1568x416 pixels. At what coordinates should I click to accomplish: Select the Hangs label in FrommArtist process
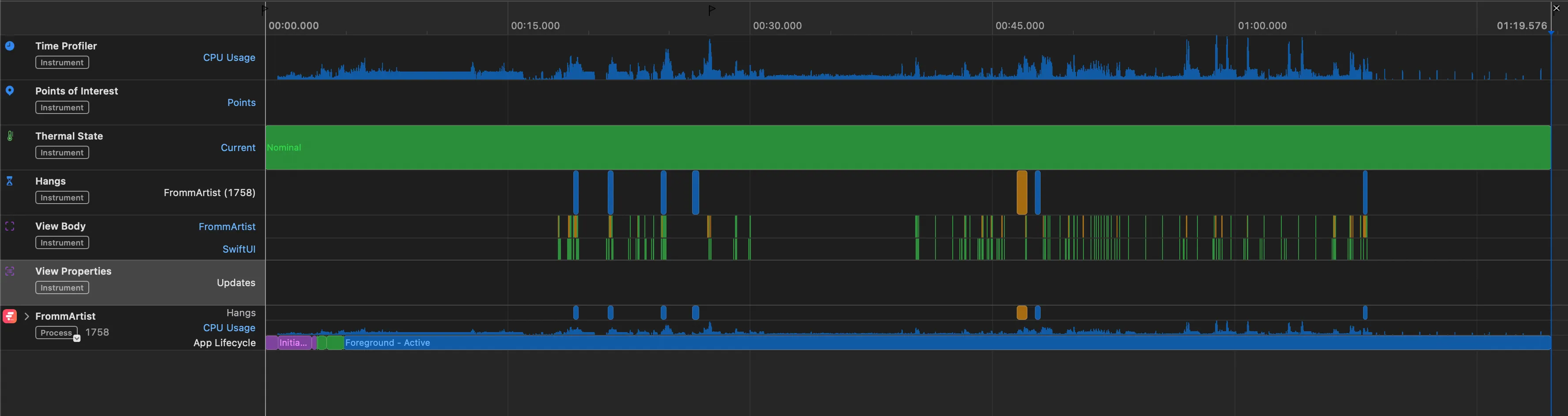point(241,313)
